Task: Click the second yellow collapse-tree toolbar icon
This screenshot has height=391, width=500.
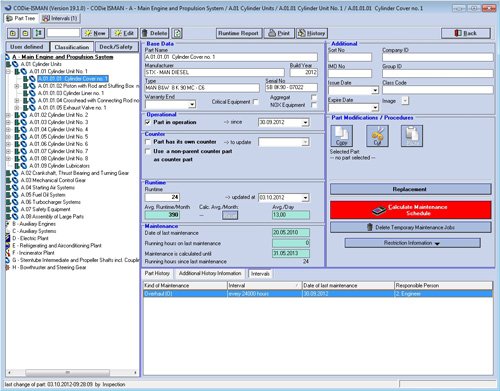Action: click(25, 33)
